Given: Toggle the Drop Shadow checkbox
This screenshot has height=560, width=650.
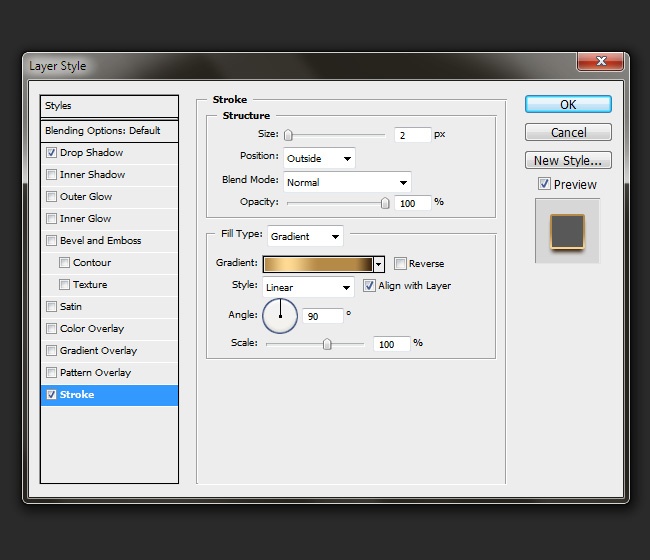Looking at the screenshot, I should (51, 153).
